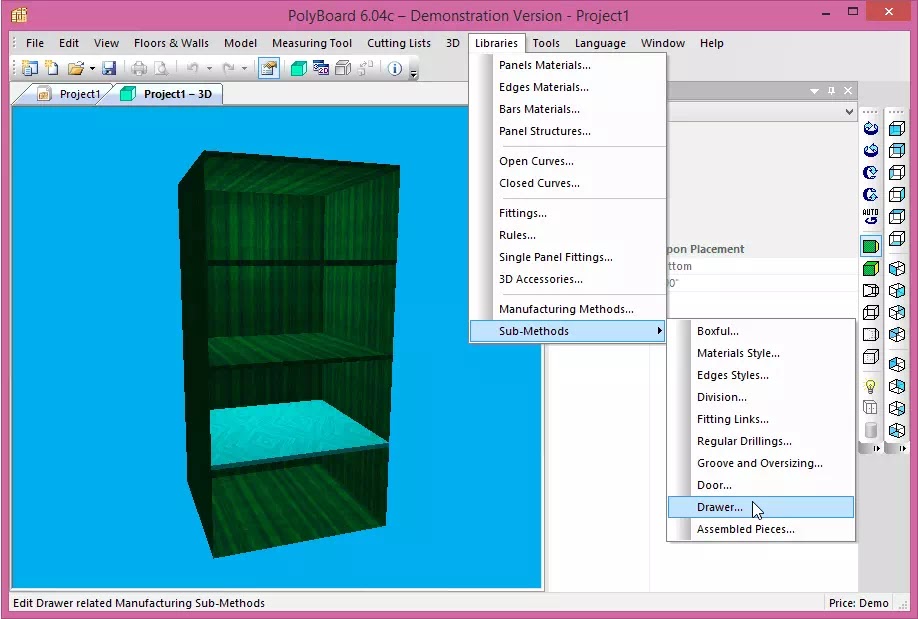Viewport: 918px width, 619px height.
Task: Toggle wireframe cube display mode
Action: (x=869, y=312)
